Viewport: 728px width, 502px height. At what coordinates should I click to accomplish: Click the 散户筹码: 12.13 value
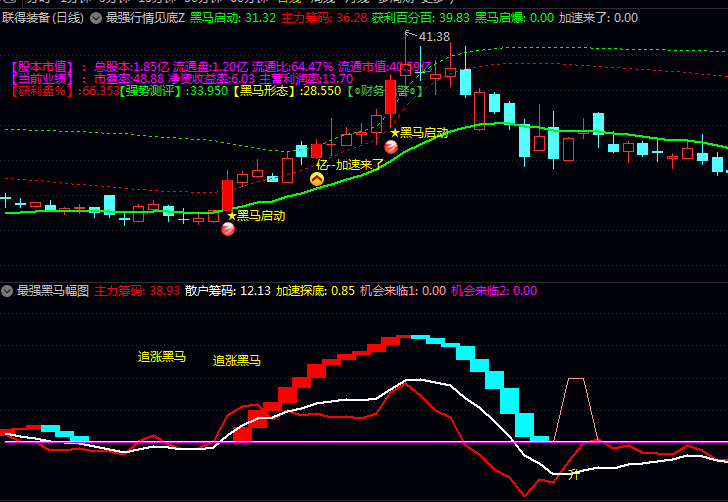click(228, 291)
